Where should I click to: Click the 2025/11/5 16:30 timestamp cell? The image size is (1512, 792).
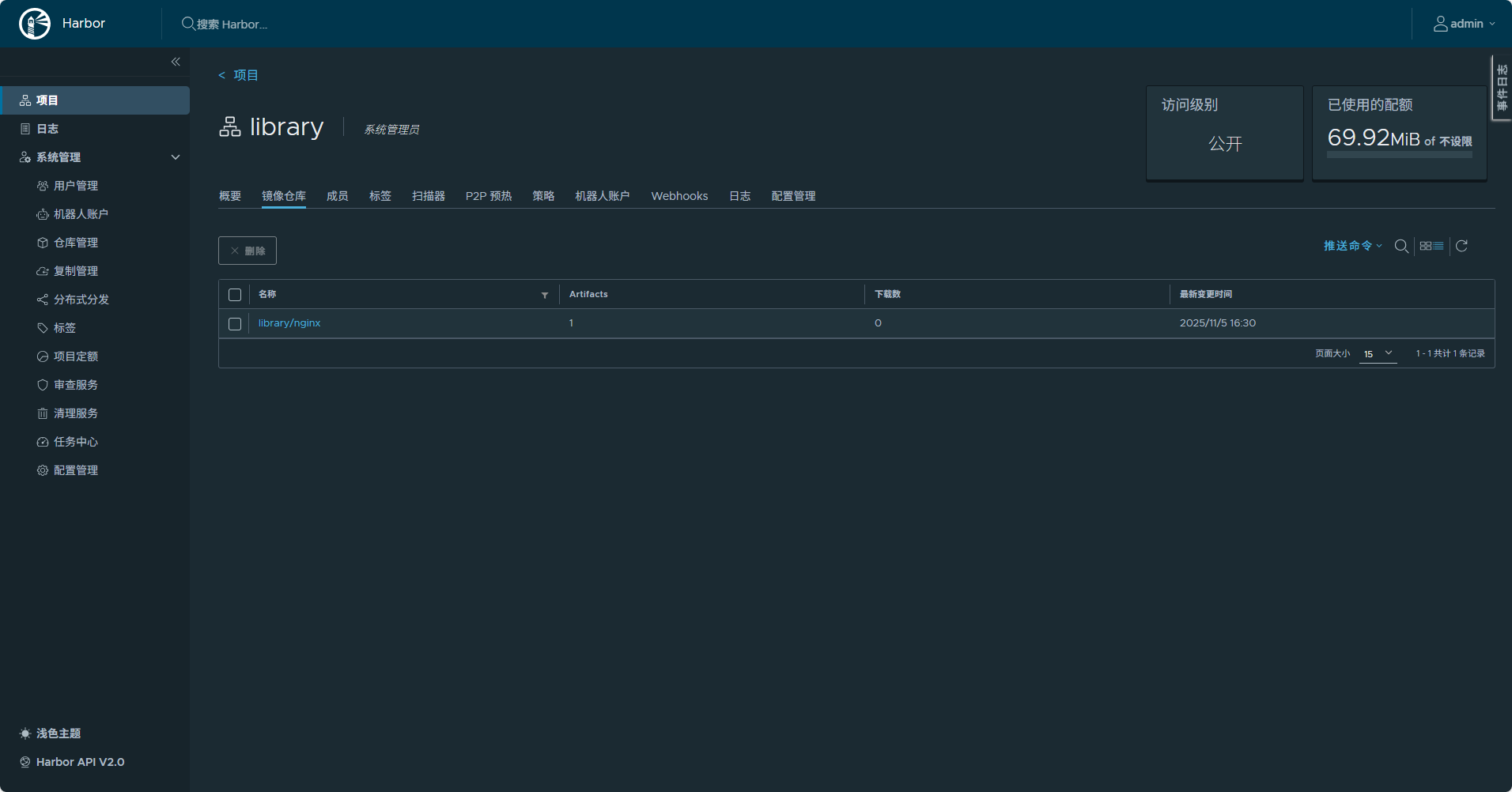pyautogui.click(x=1218, y=323)
